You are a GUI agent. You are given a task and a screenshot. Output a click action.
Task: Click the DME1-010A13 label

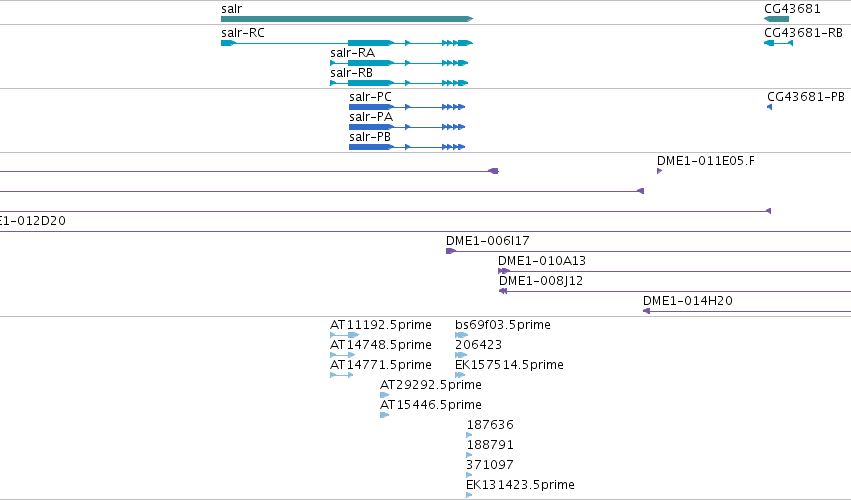542,261
